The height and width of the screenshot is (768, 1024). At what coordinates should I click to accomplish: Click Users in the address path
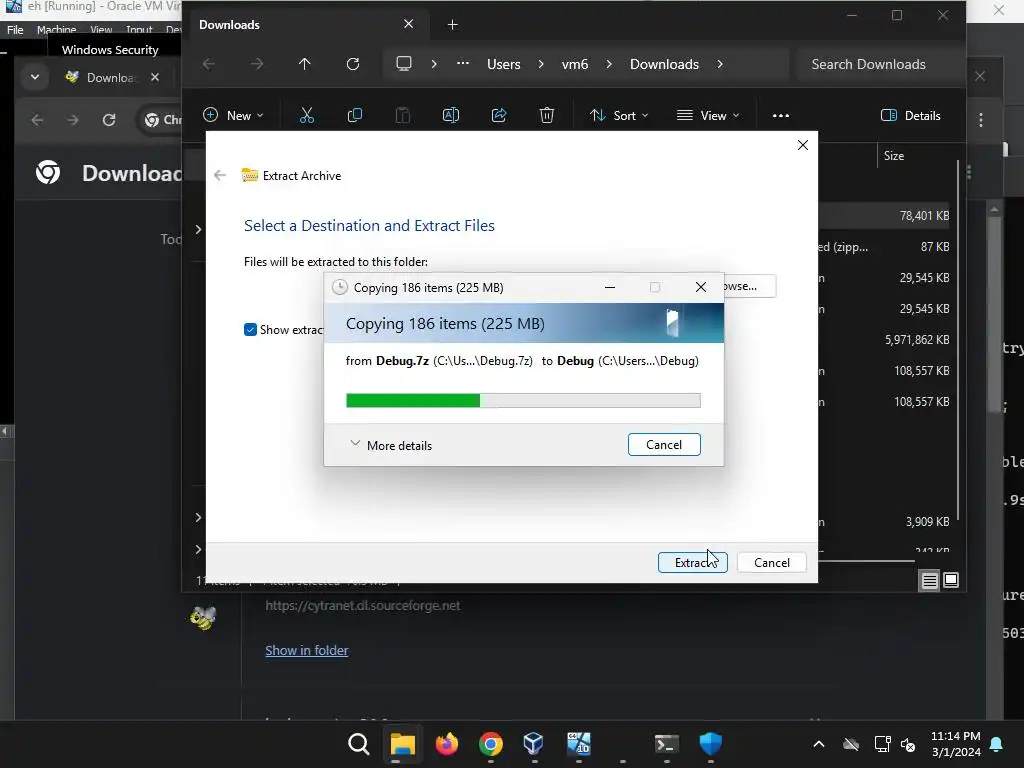tap(504, 64)
